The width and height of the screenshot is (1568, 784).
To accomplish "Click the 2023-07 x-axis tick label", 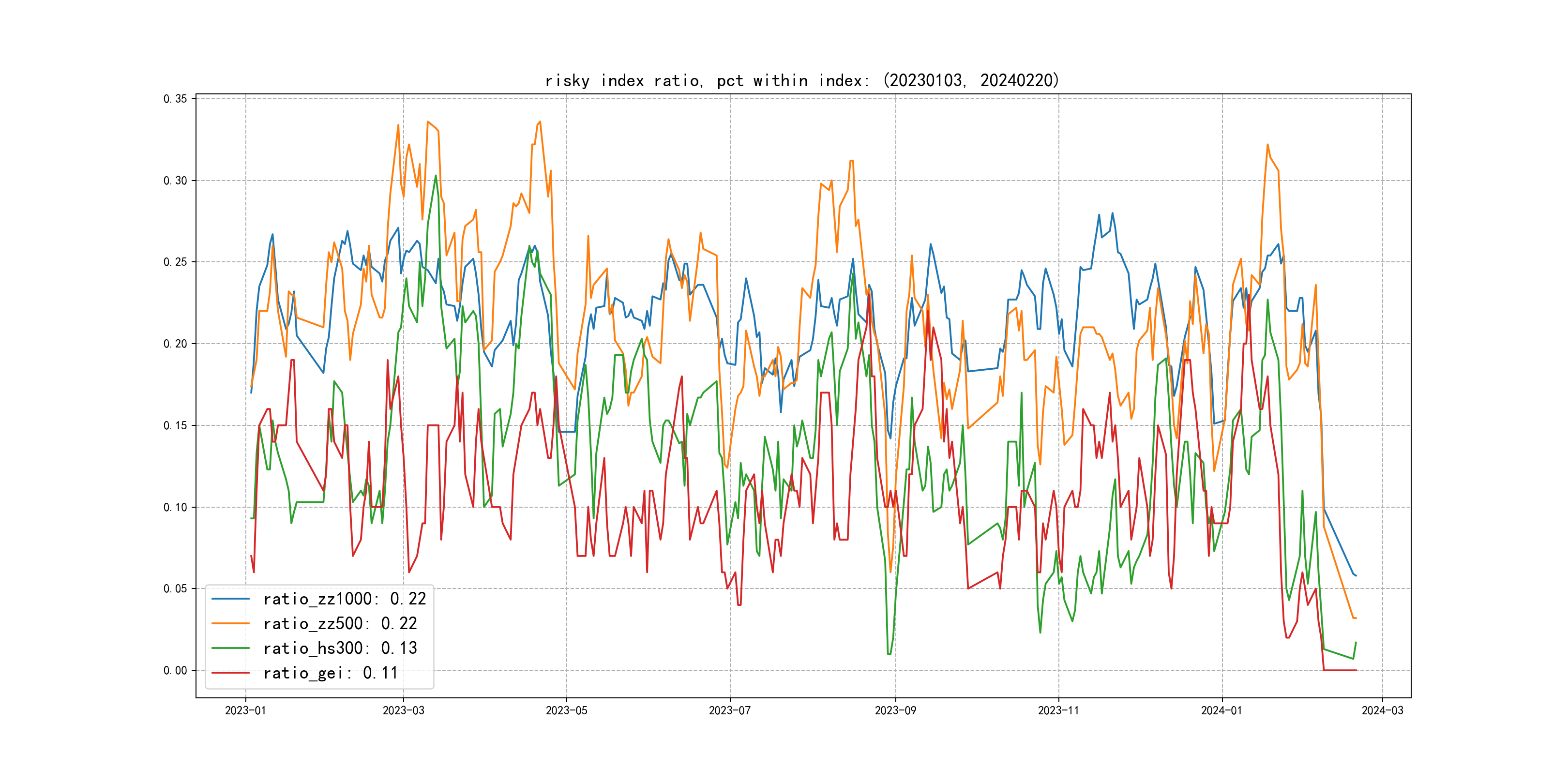I will (x=730, y=710).
